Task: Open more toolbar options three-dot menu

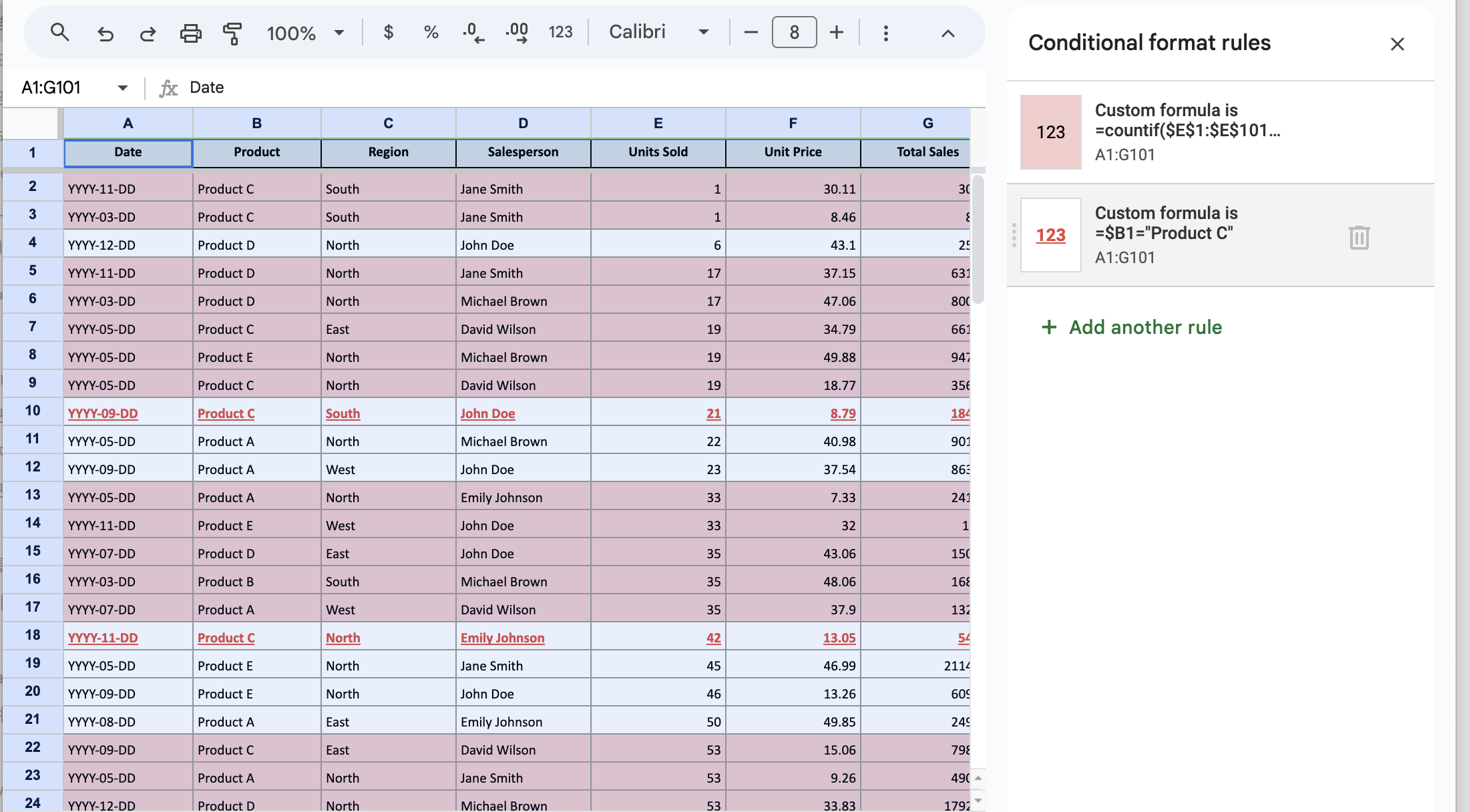Action: [x=885, y=33]
